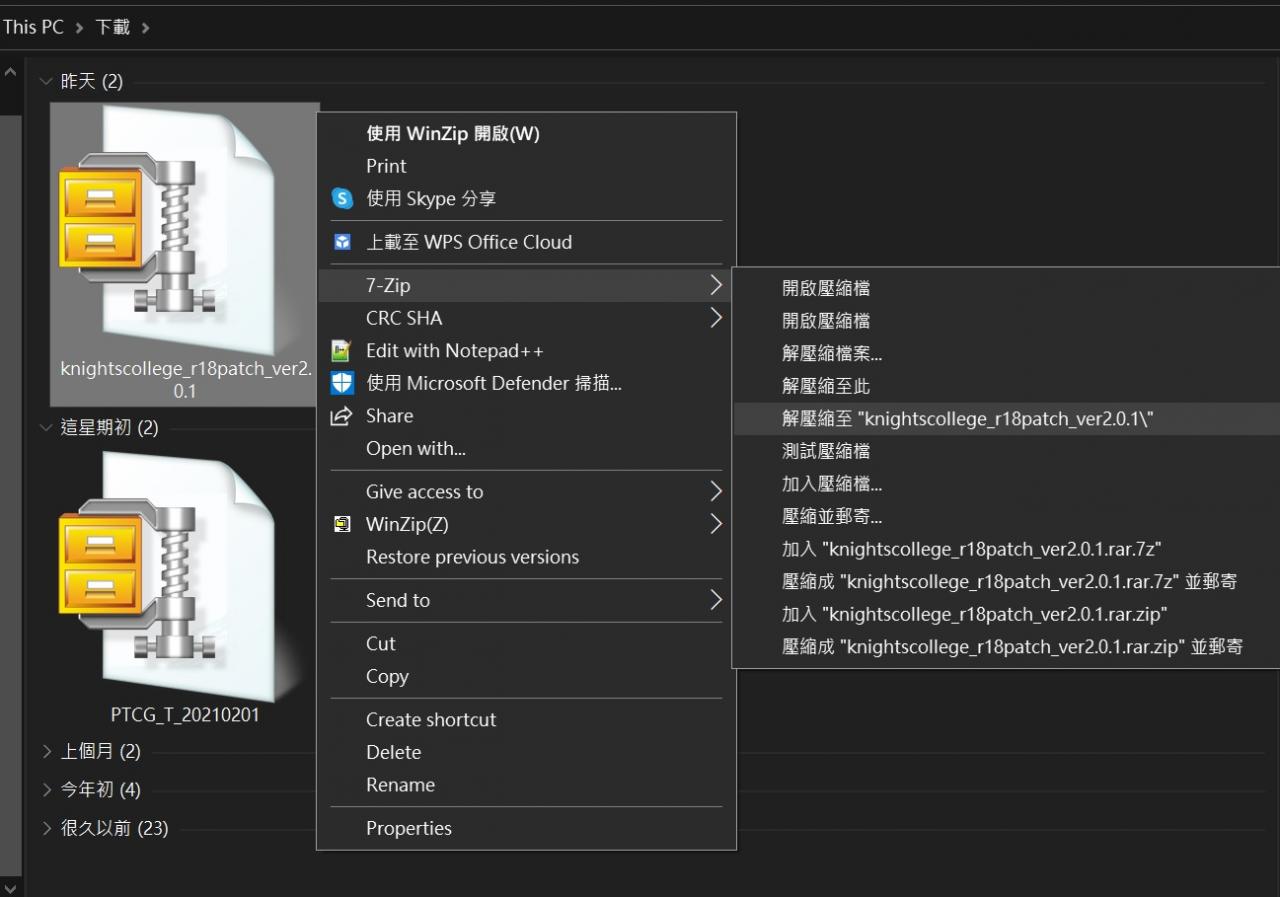Click the Skype icon in context menu
This screenshot has height=897, width=1280.
pyautogui.click(x=343, y=199)
